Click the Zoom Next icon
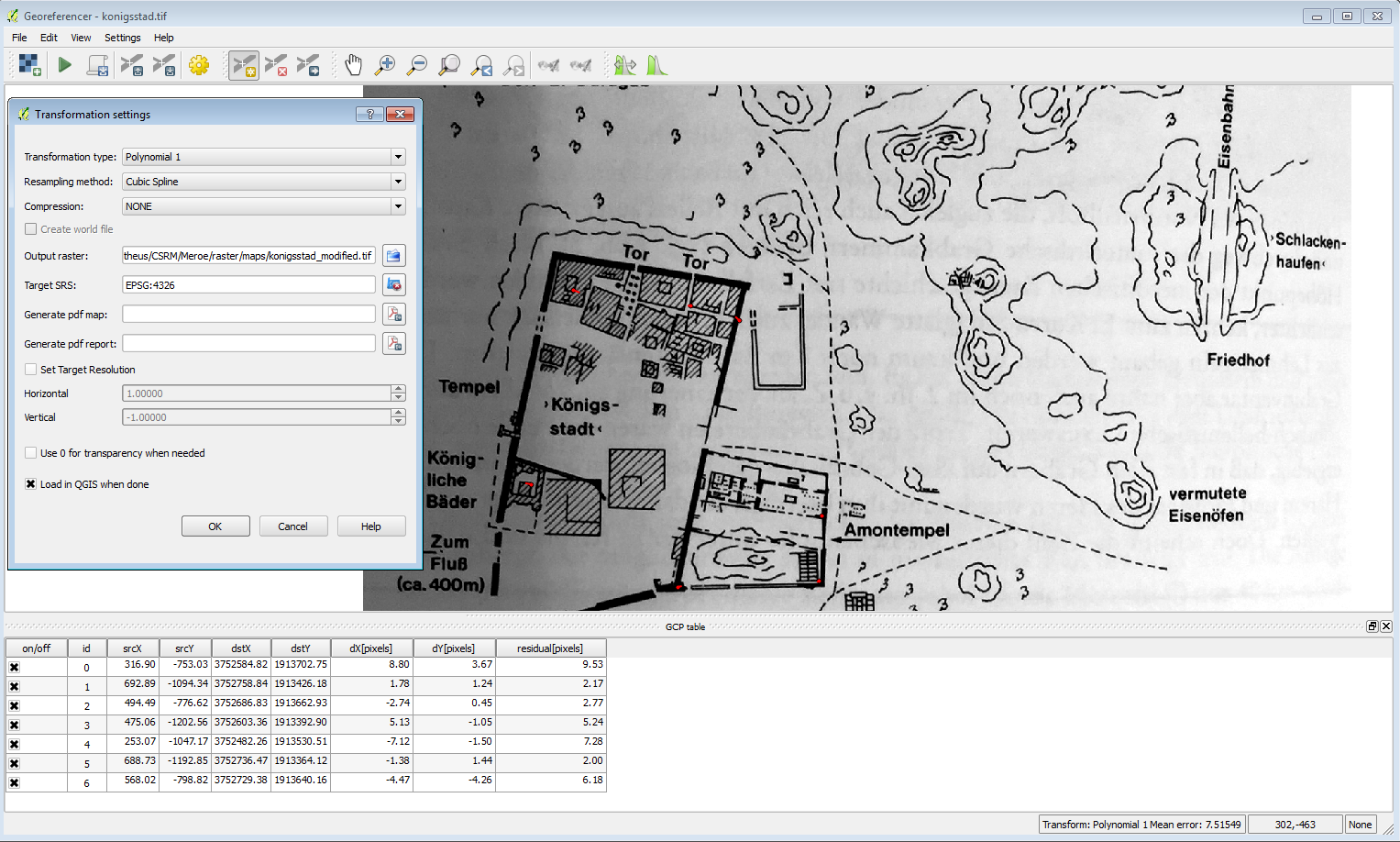The width and height of the screenshot is (1400, 842). (x=515, y=65)
